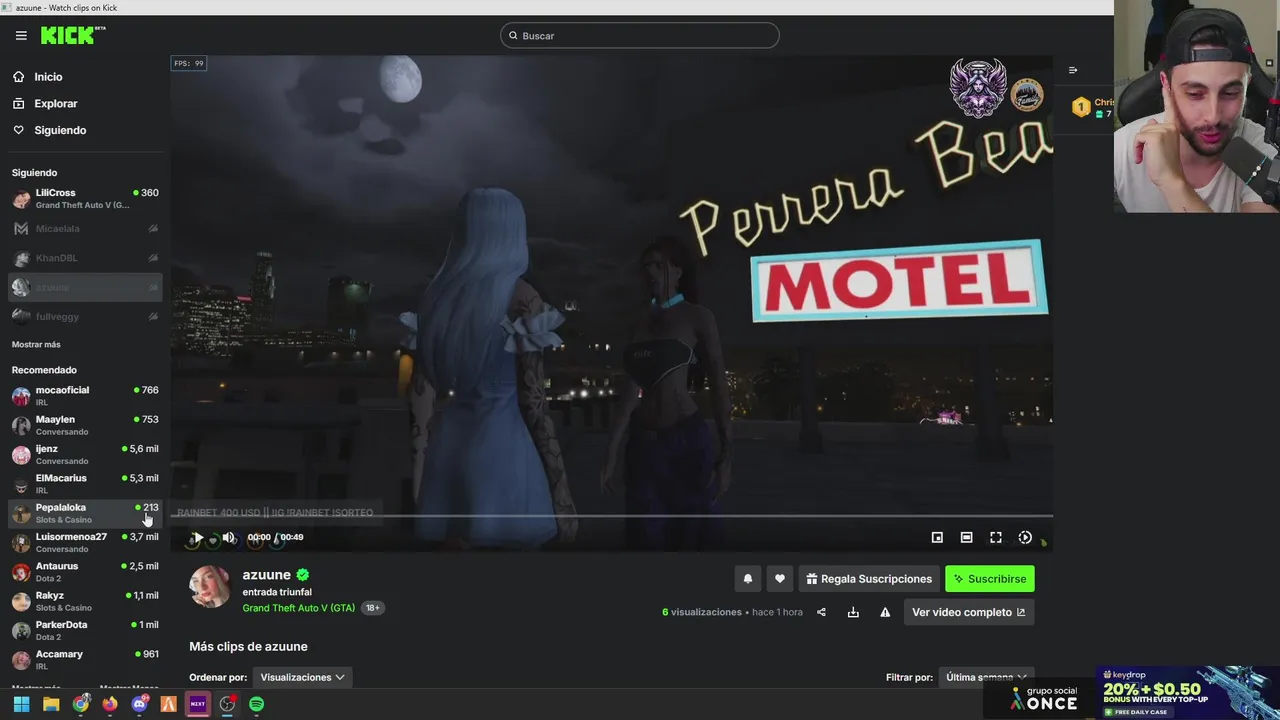Seek along the clip progress bar
The image size is (1280, 720).
[612, 517]
